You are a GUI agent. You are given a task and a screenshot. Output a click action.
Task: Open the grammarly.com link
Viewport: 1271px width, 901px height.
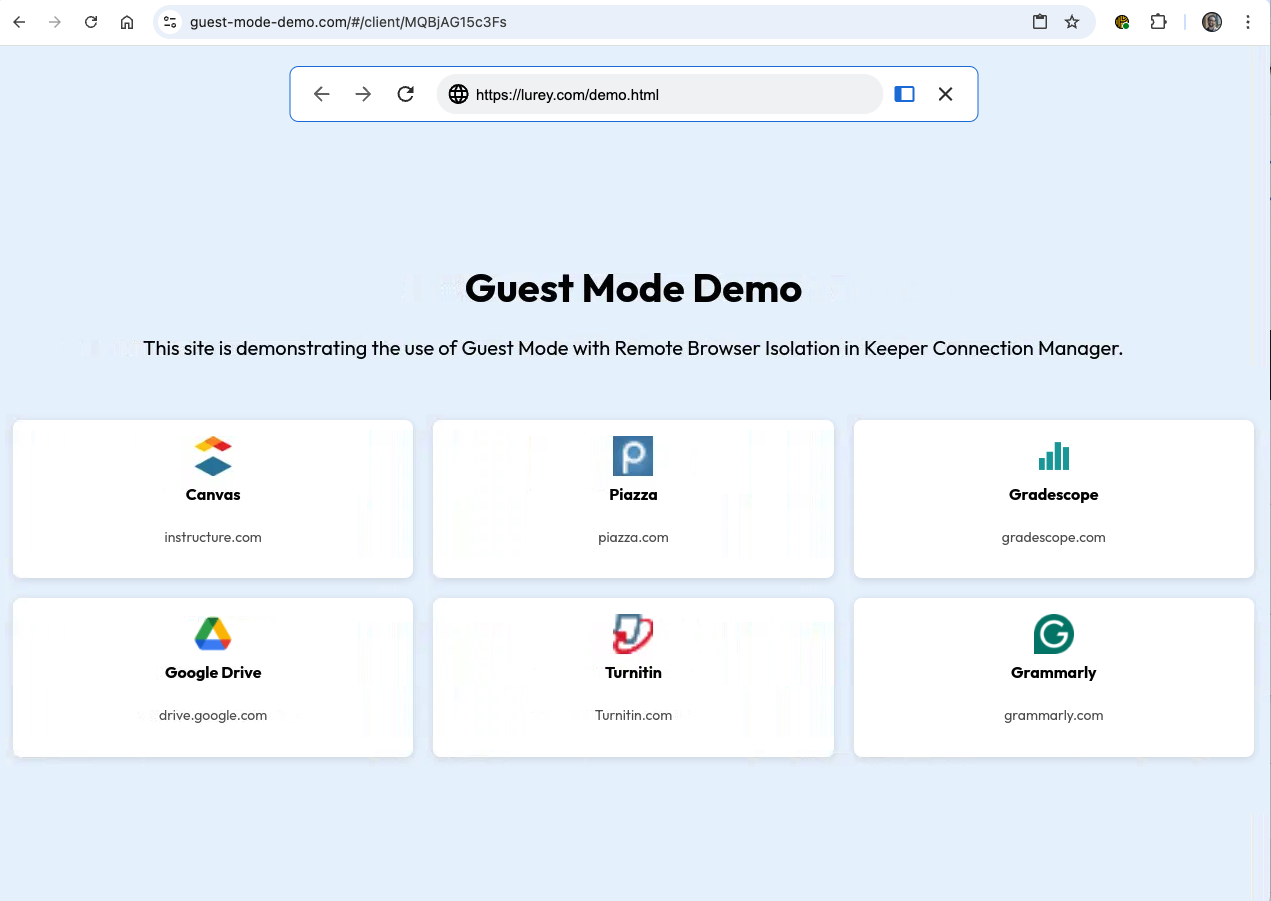click(1053, 715)
